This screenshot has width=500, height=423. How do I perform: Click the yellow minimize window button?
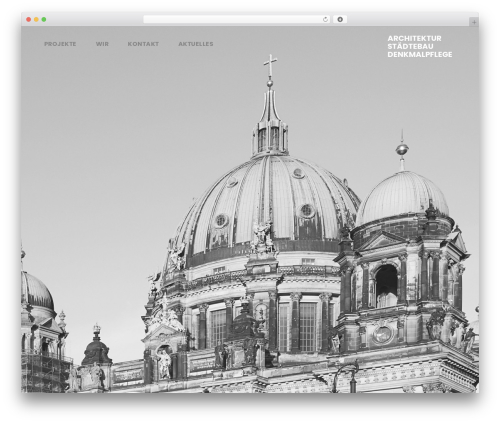36,20
